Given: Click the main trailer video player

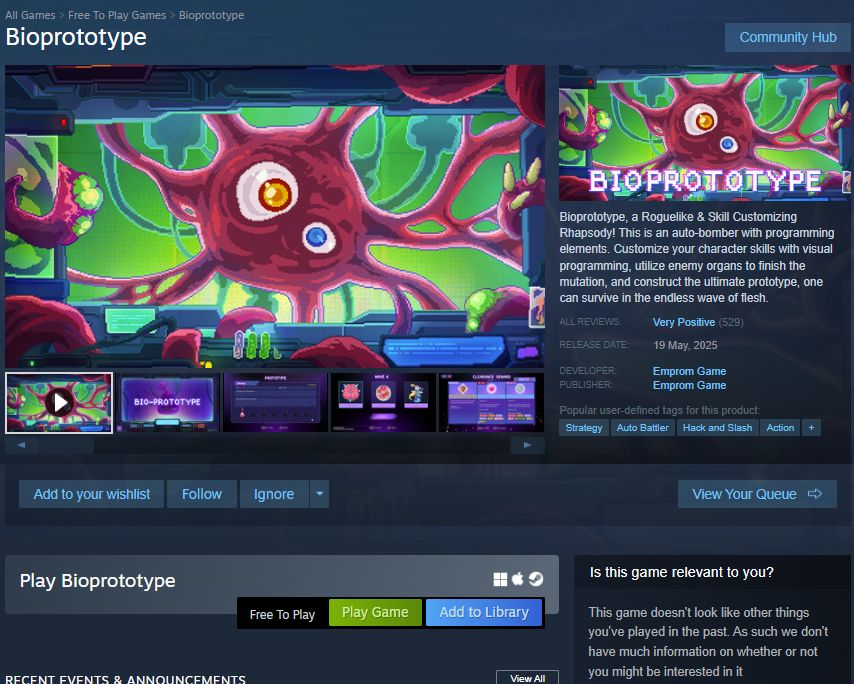Looking at the screenshot, I should pyautogui.click(x=275, y=217).
